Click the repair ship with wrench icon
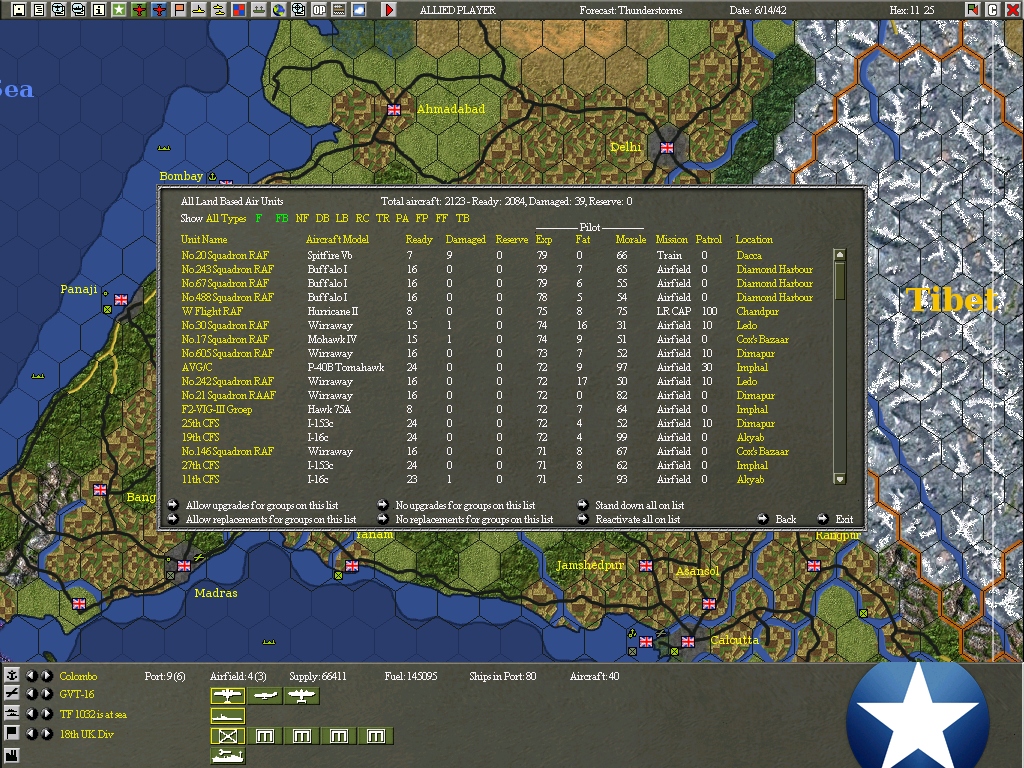This screenshot has width=1024, height=768. pyautogui.click(x=227, y=756)
